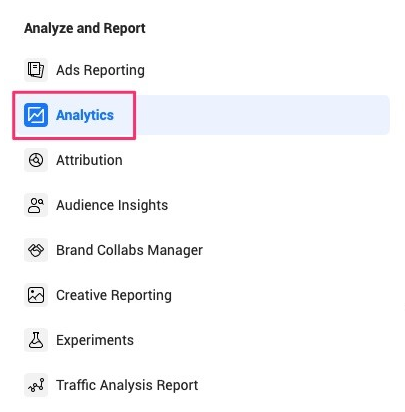
Task: Click the Audience Insights people icon
Action: 36,205
